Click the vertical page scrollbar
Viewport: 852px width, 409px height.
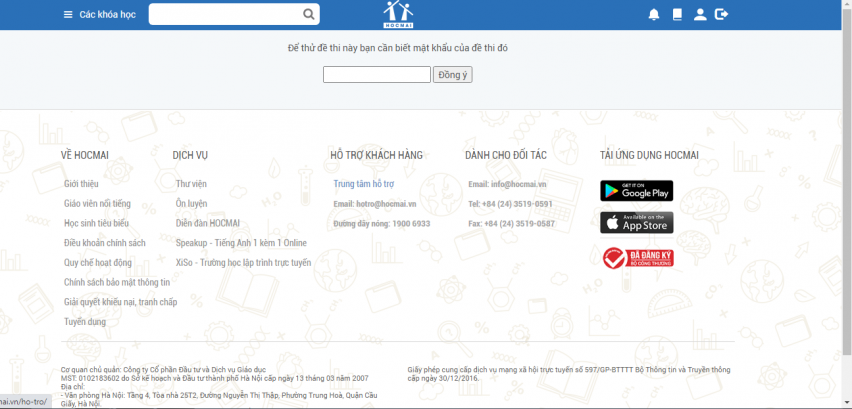click(x=847, y=200)
